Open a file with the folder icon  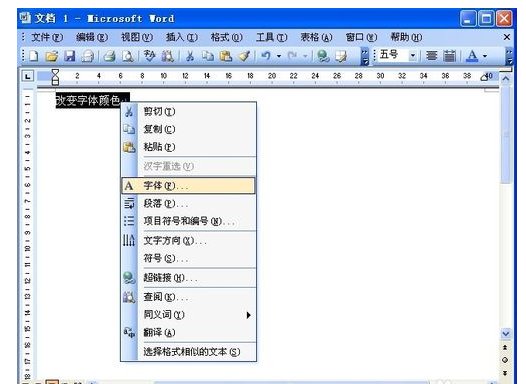coord(52,56)
